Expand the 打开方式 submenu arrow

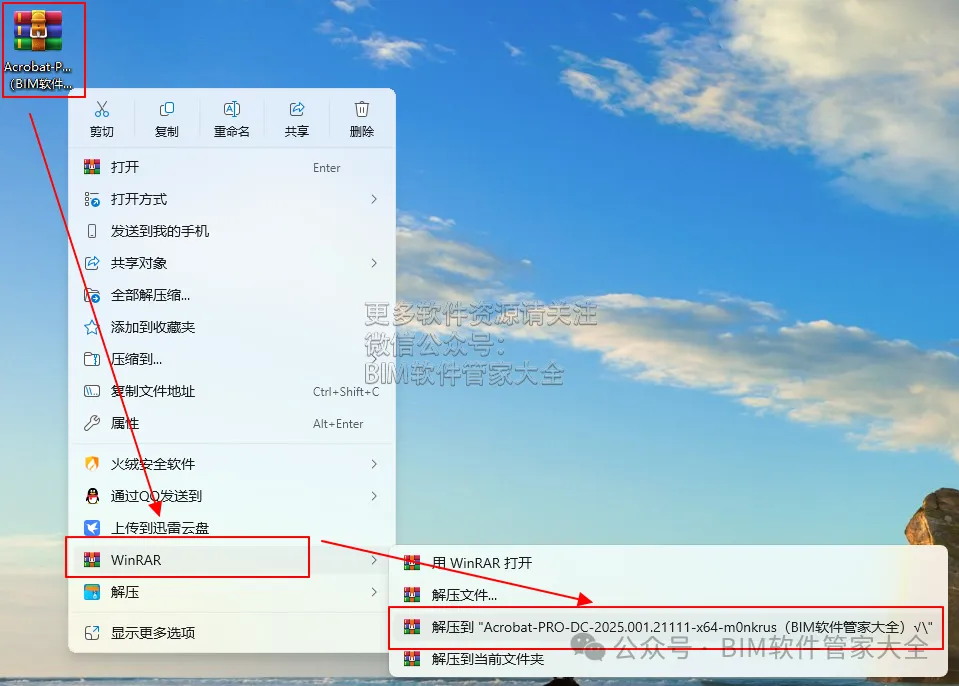coord(374,199)
